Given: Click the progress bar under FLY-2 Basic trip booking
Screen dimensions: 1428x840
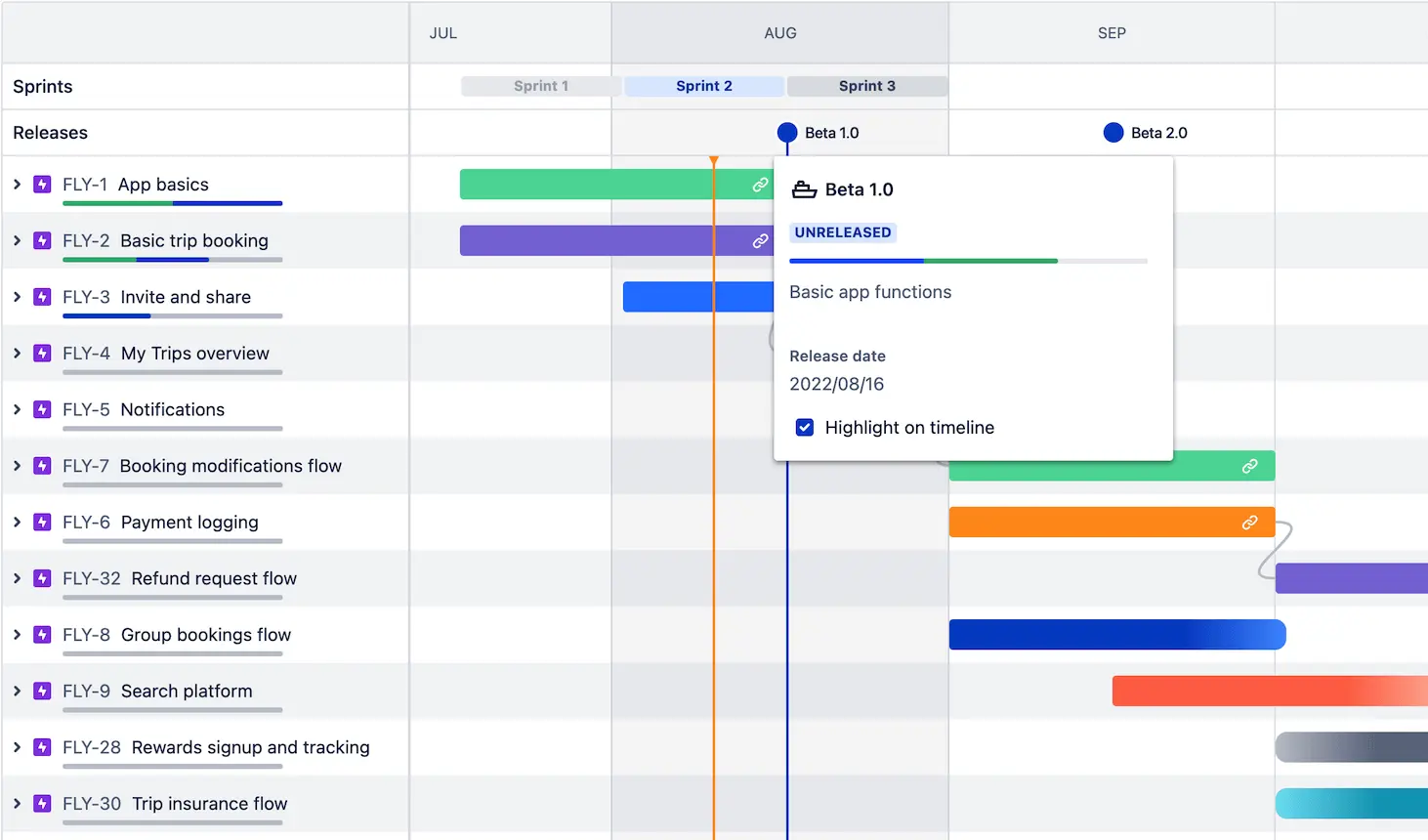Looking at the screenshot, I should pyautogui.click(x=173, y=260).
